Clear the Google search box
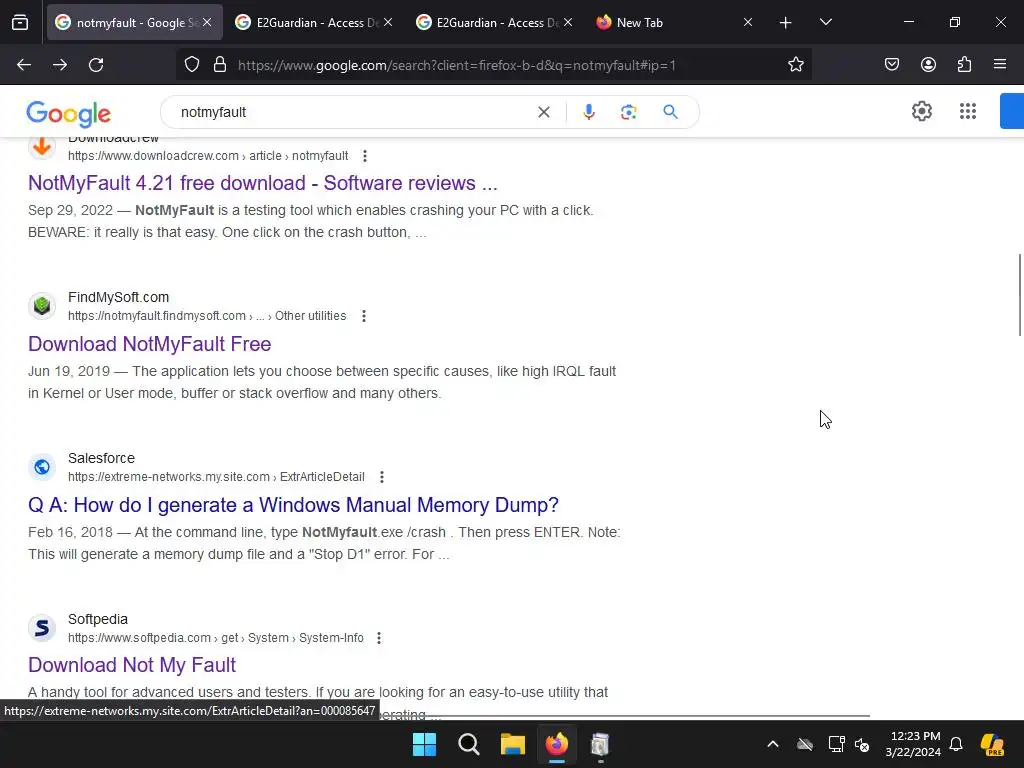 pos(543,112)
